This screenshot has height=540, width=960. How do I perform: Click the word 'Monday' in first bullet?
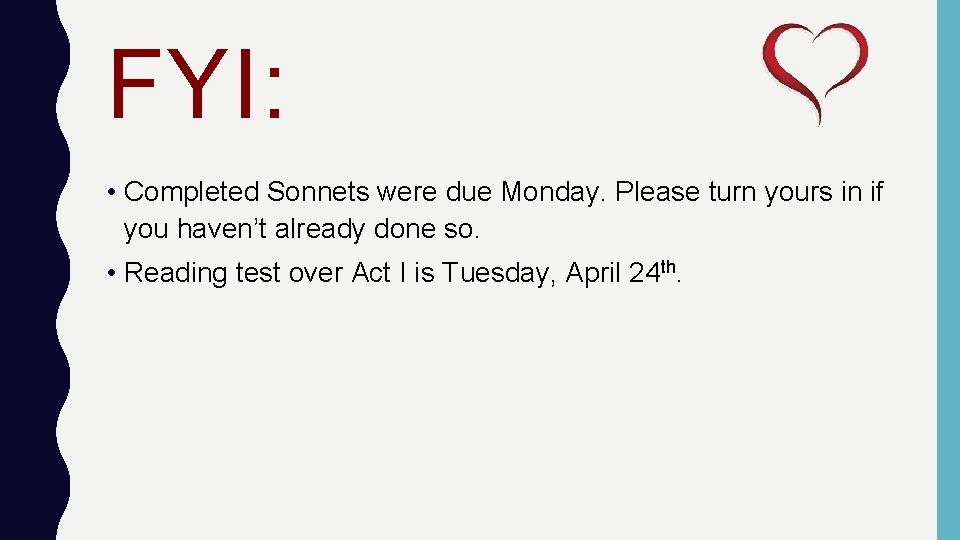click(x=550, y=193)
